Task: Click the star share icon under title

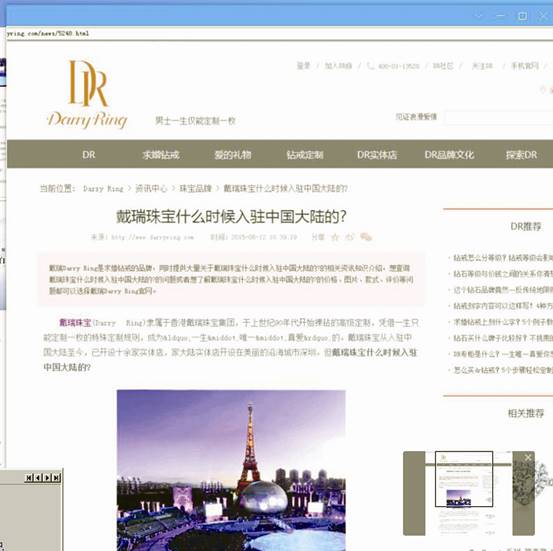Action: click(x=335, y=237)
